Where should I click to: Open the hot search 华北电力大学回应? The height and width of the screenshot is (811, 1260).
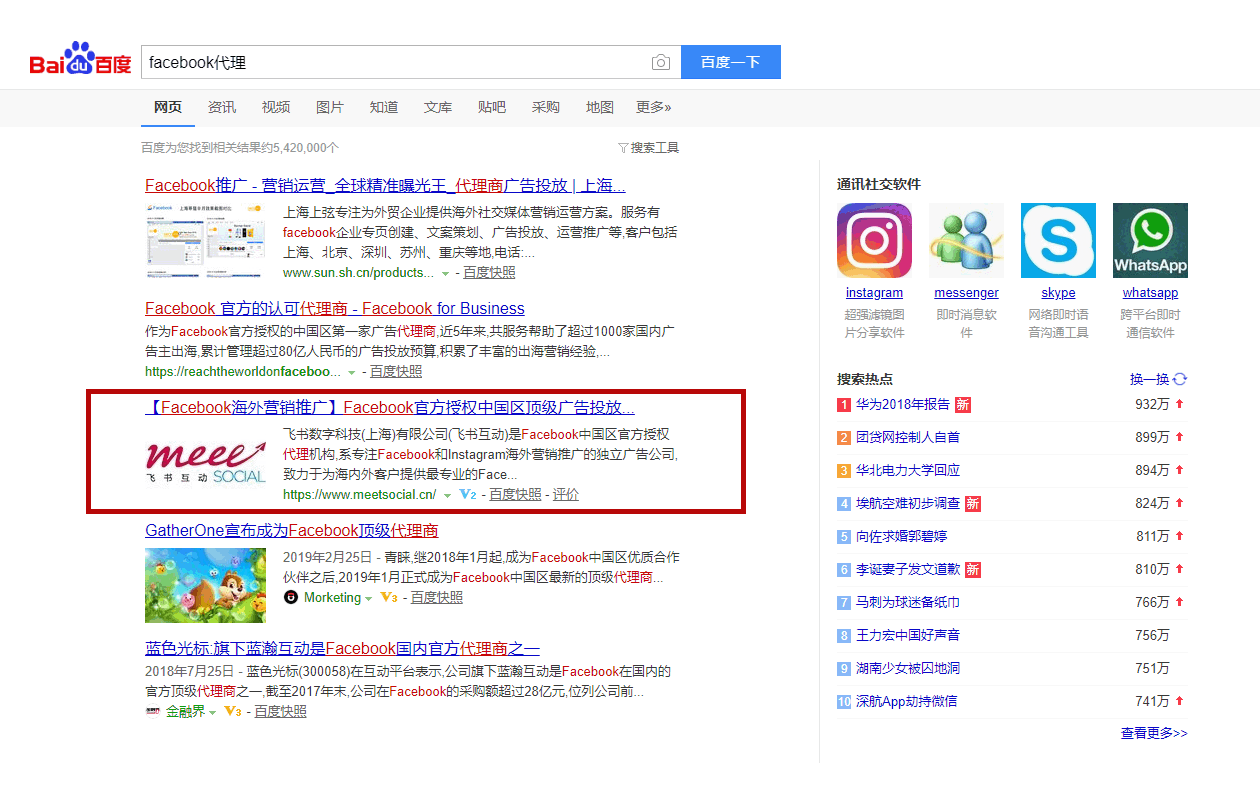coord(908,471)
